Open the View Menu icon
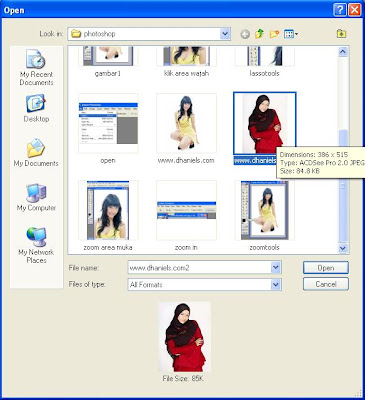The width and height of the screenshot is (365, 400). pos(291,34)
